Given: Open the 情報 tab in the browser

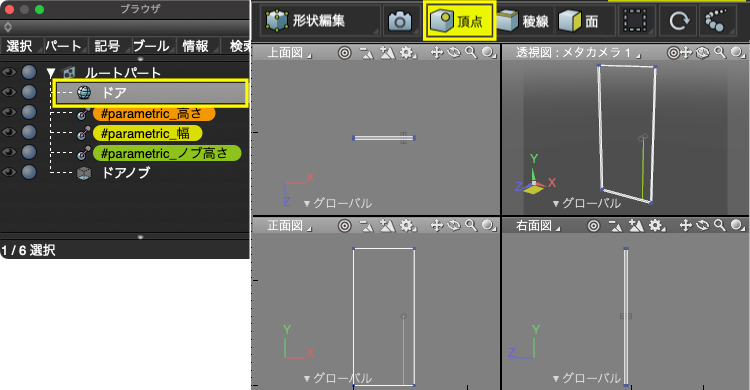Looking at the screenshot, I should point(195,46).
